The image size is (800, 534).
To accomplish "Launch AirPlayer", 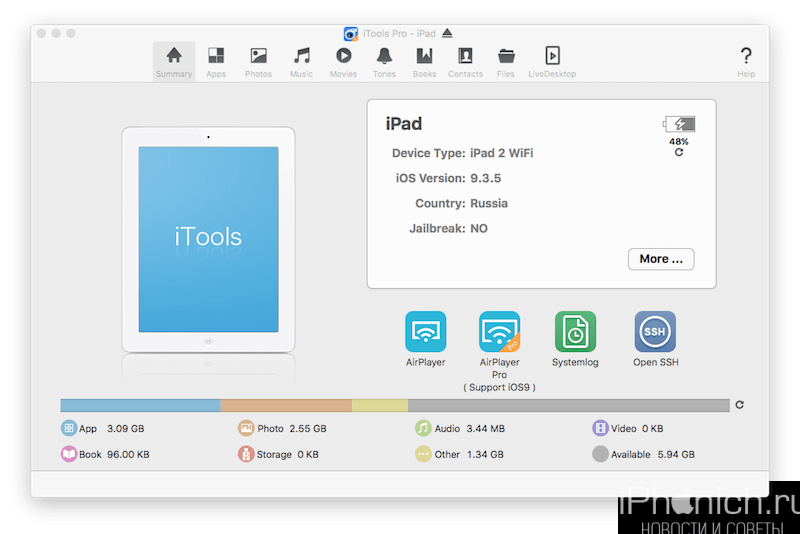I will tap(426, 332).
